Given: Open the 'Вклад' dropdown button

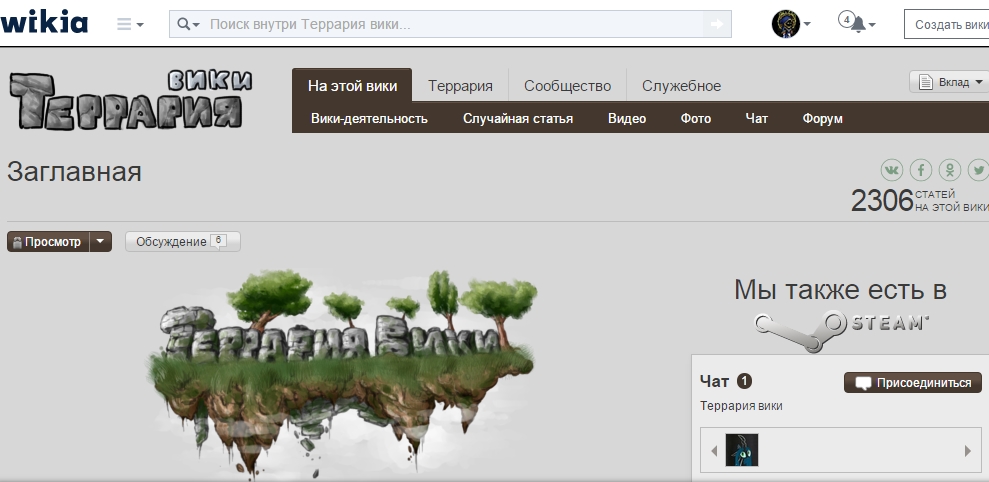Looking at the screenshot, I should [951, 82].
